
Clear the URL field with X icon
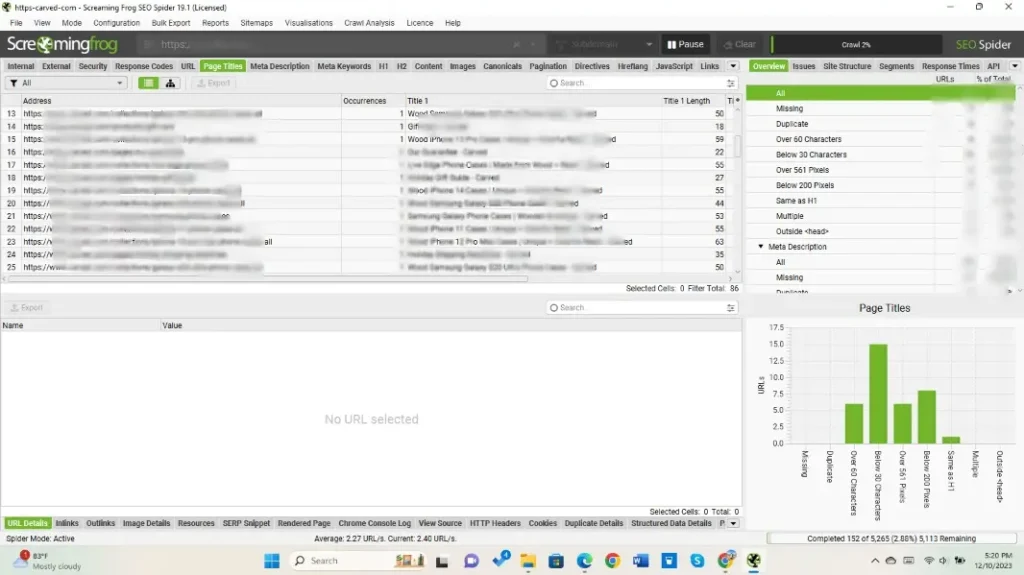(516, 44)
